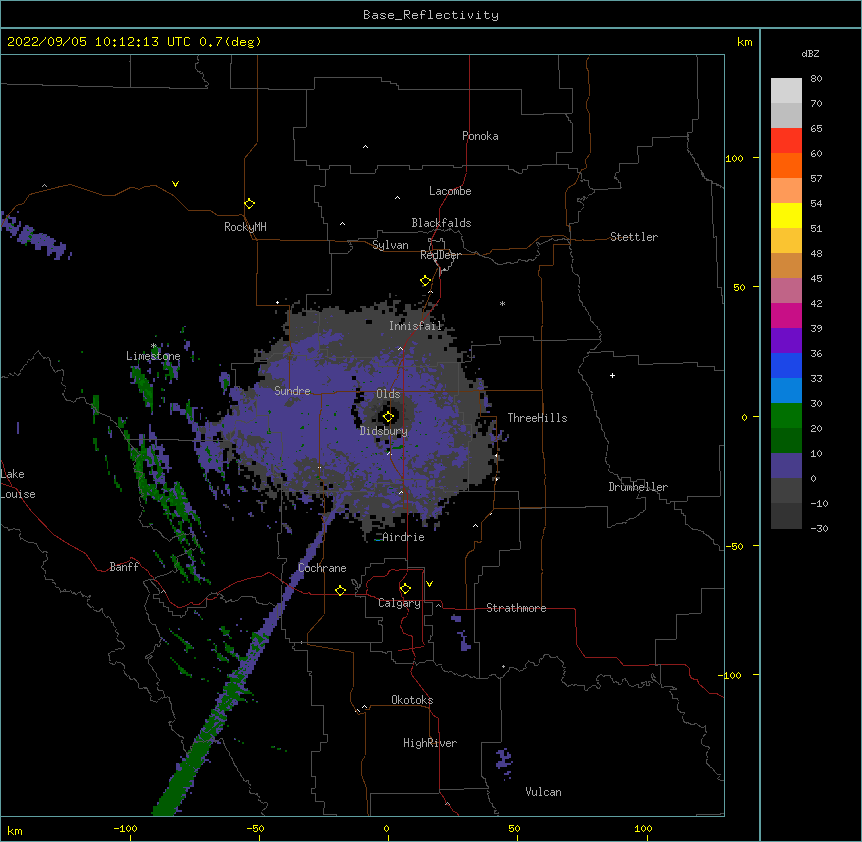Image resolution: width=862 pixels, height=842 pixels.
Task: Click the yellow diamond marker above Calgary
Action: (405, 589)
